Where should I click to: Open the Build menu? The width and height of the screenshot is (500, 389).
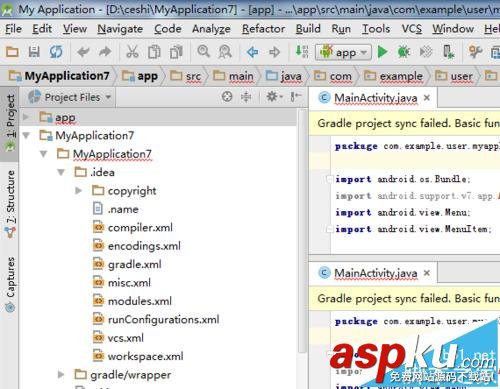308,29
